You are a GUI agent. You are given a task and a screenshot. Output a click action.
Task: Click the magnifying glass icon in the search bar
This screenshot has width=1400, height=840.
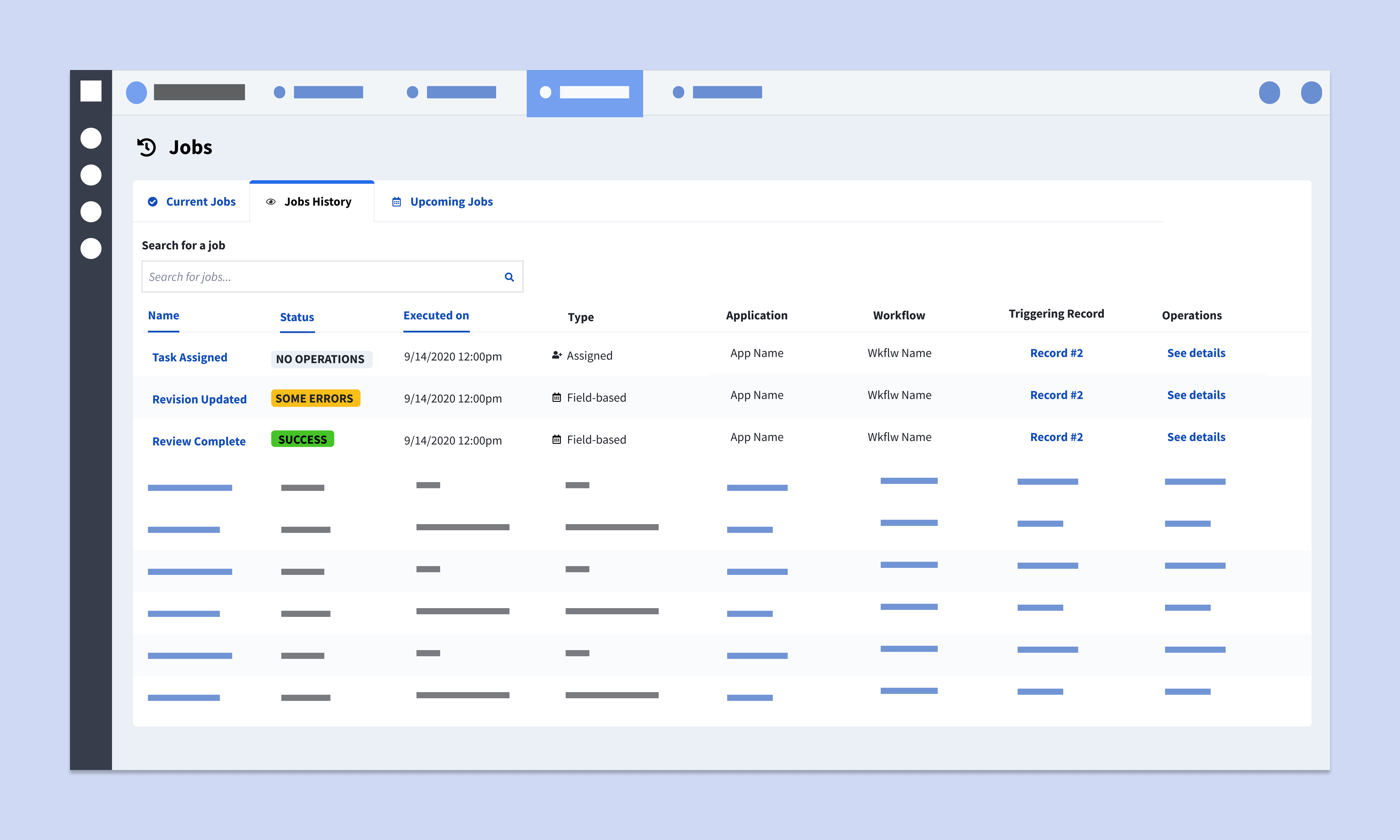(x=509, y=277)
